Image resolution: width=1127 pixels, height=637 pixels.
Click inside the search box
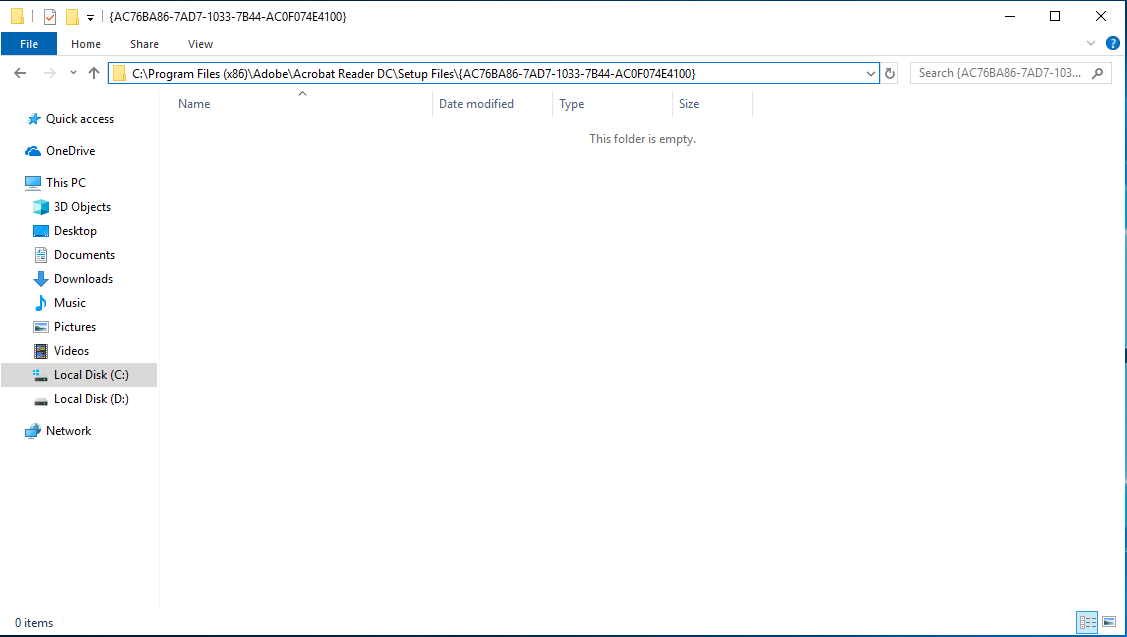click(x=990, y=73)
